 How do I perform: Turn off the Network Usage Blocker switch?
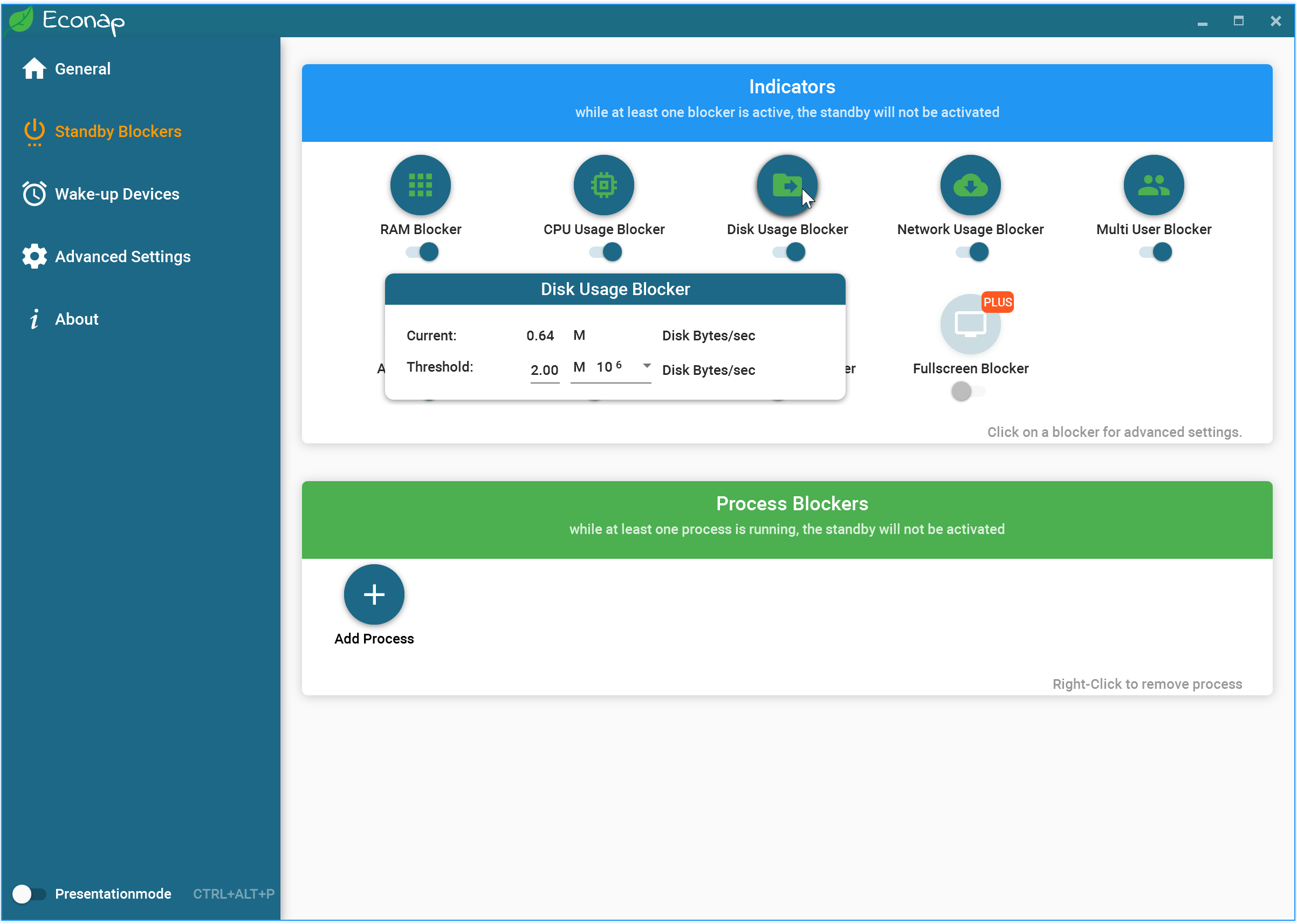click(x=972, y=251)
